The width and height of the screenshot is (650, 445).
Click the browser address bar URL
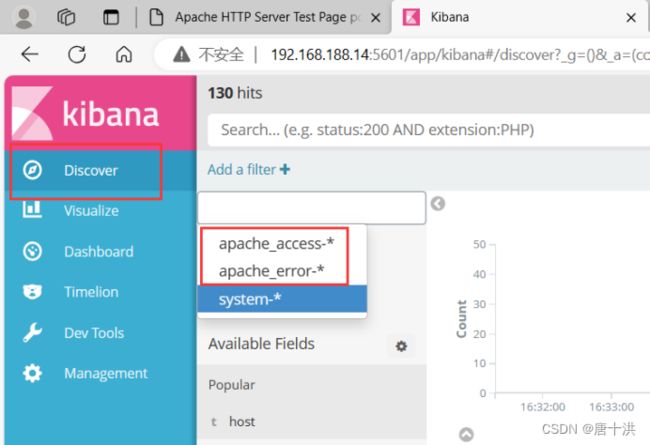click(x=460, y=54)
